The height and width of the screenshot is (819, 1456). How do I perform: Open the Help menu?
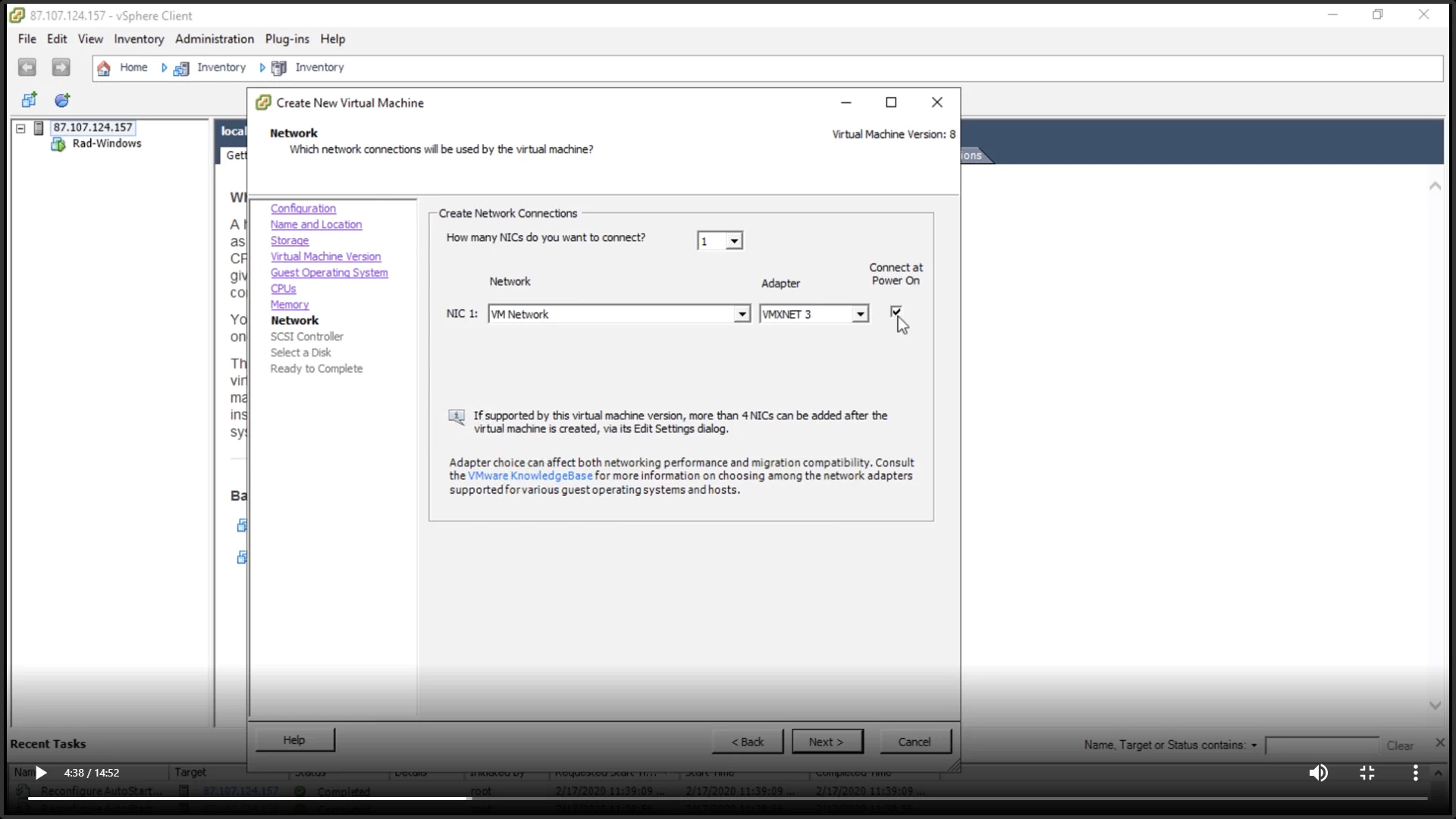tap(332, 39)
